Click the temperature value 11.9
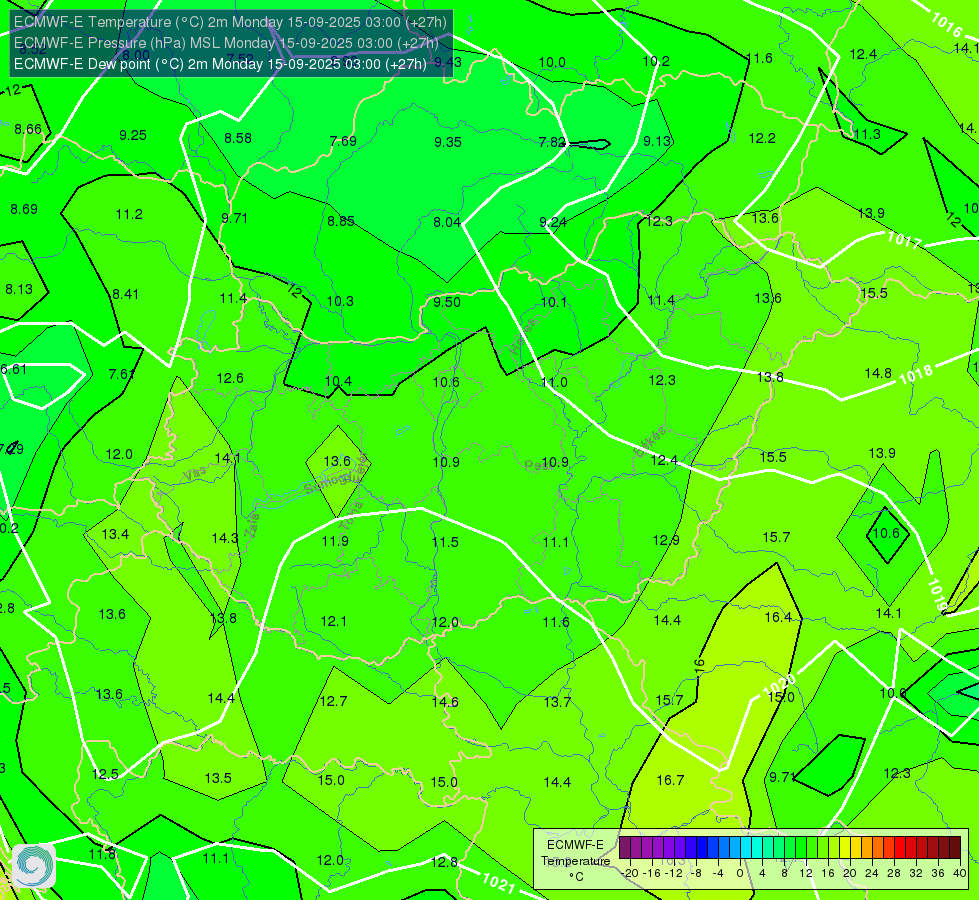 click(x=335, y=541)
